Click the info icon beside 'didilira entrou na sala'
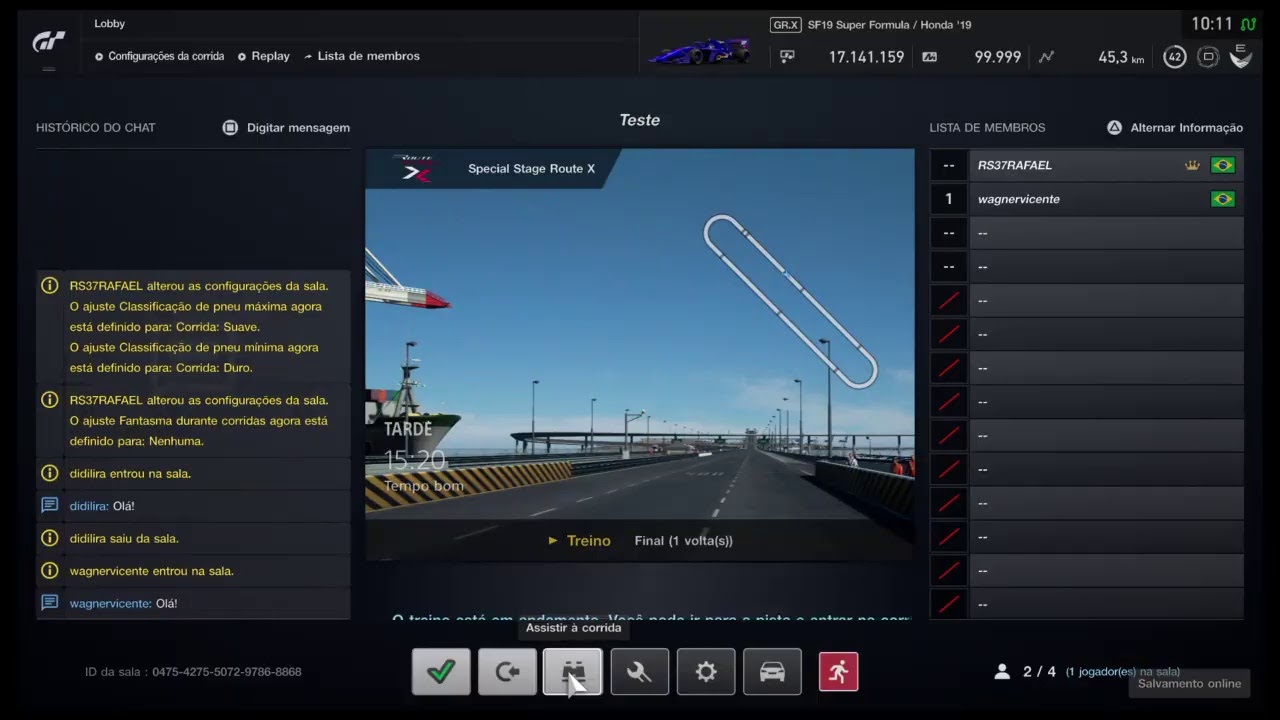Image resolution: width=1280 pixels, height=720 pixels. pos(49,474)
